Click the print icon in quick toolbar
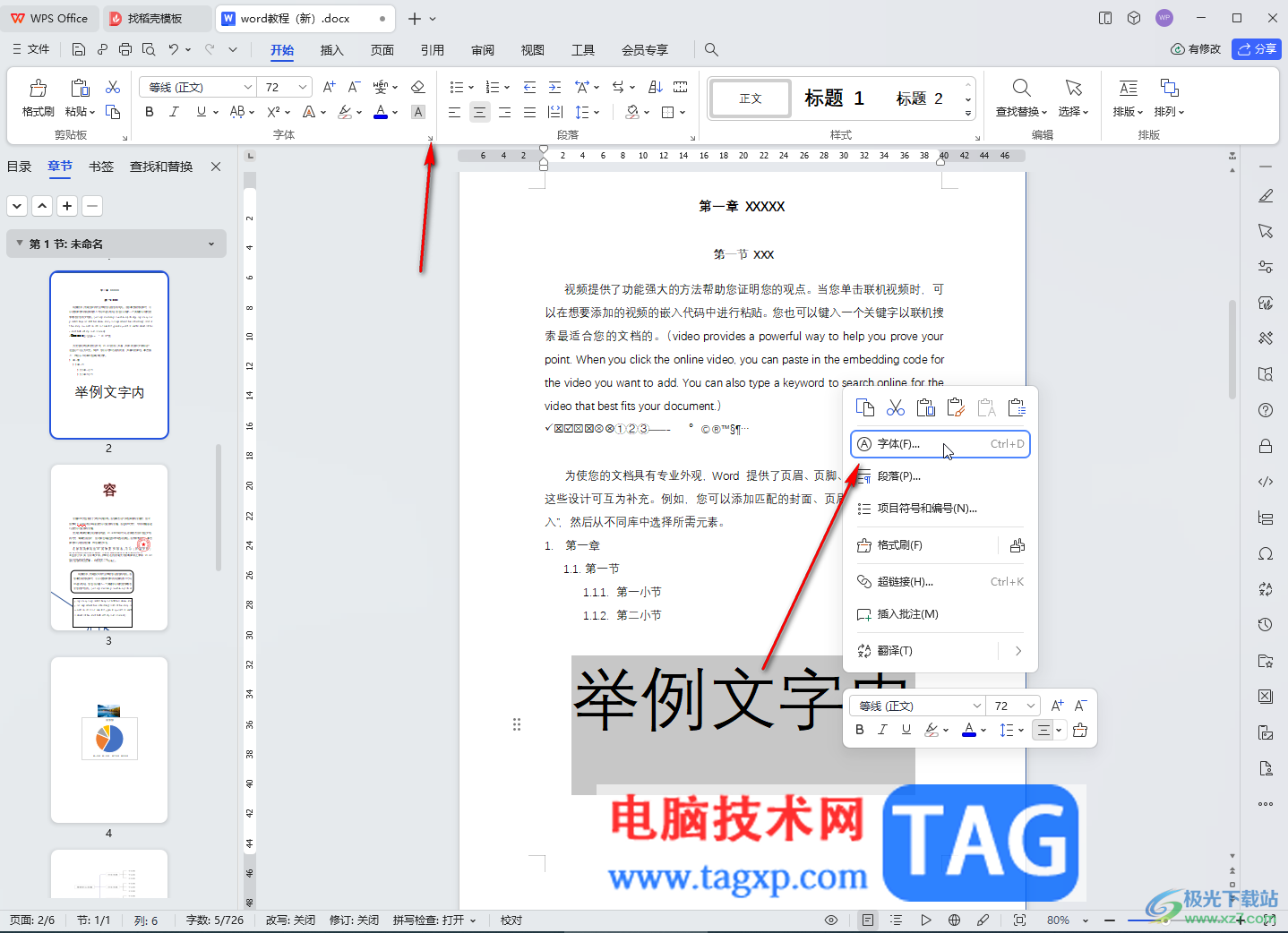The image size is (1288, 933). point(125,50)
